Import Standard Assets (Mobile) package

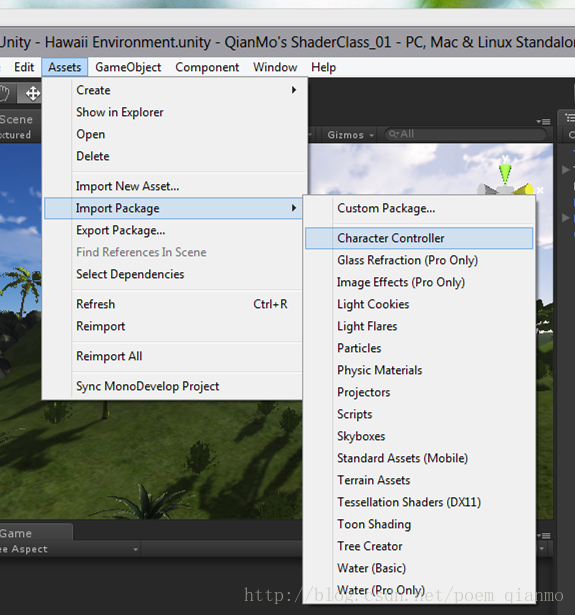click(x=419, y=458)
